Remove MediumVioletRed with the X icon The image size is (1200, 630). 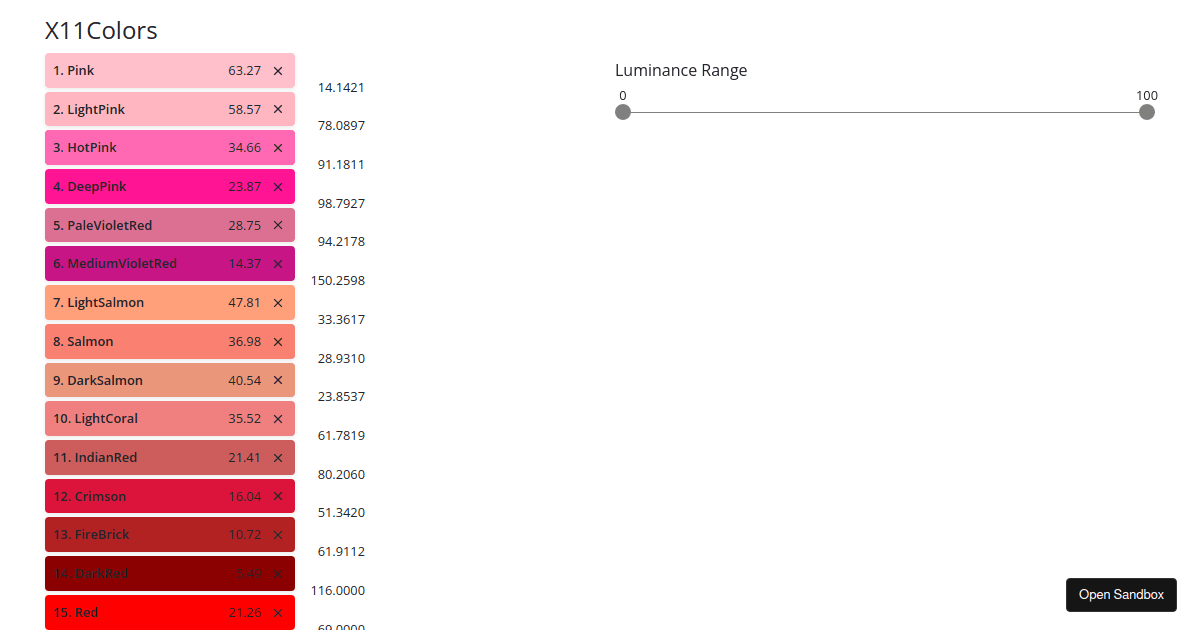tap(278, 264)
